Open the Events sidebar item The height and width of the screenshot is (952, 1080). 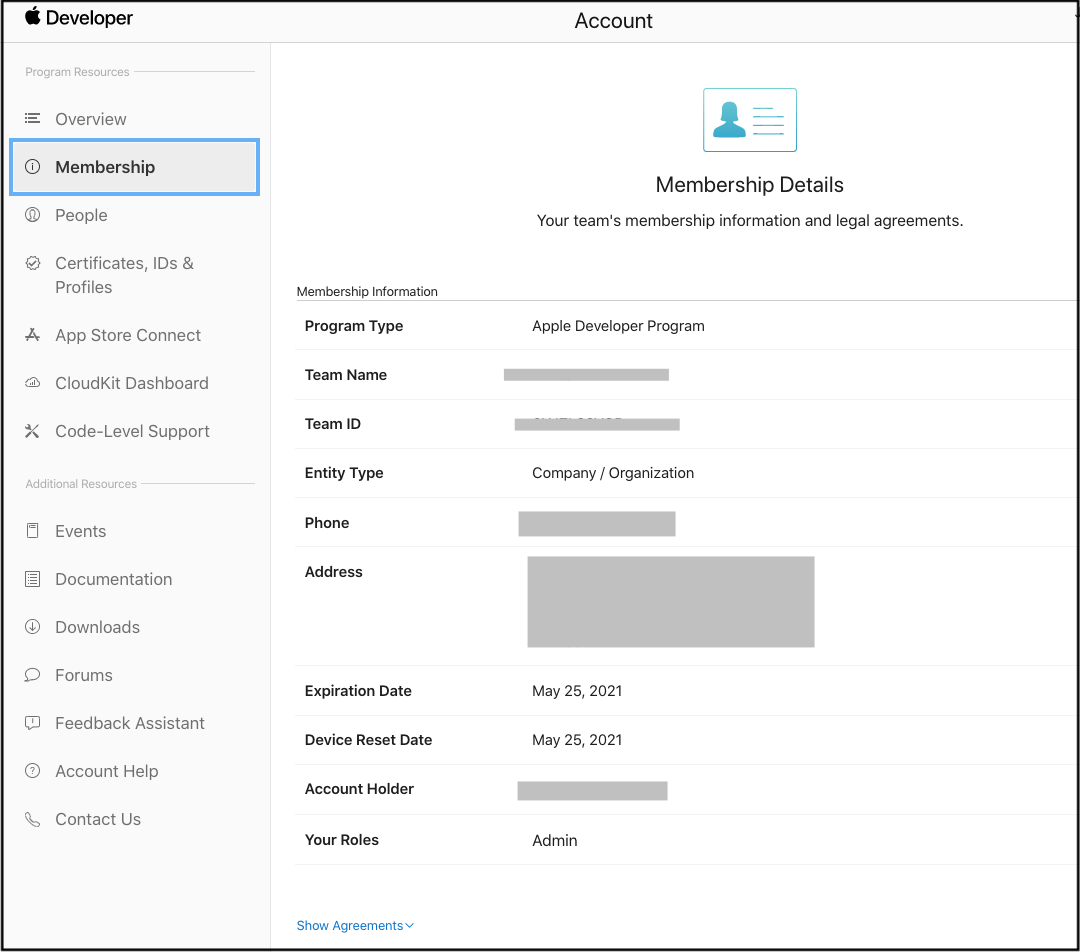pos(80,531)
